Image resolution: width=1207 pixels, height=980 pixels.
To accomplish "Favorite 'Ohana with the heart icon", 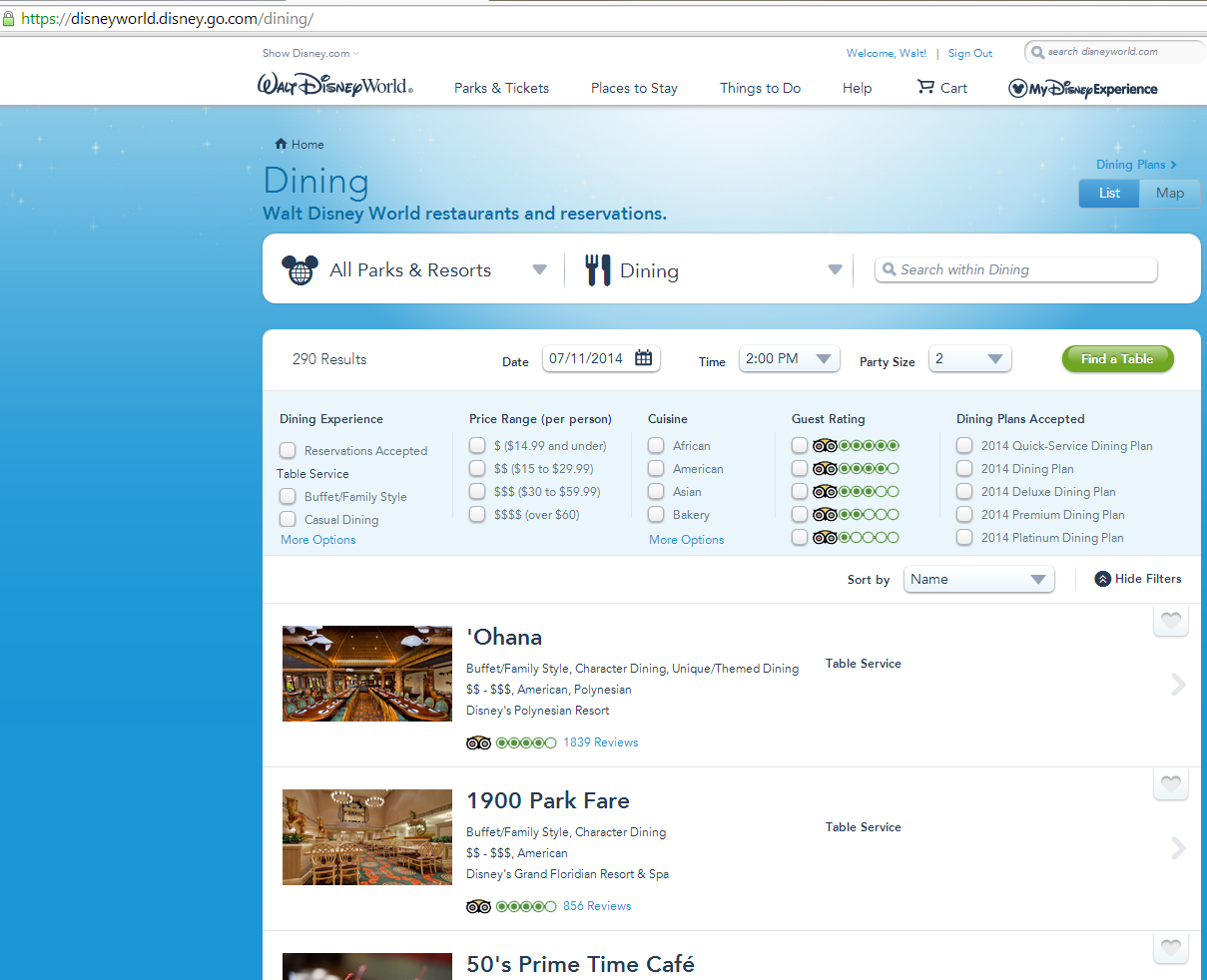I will 1171,621.
